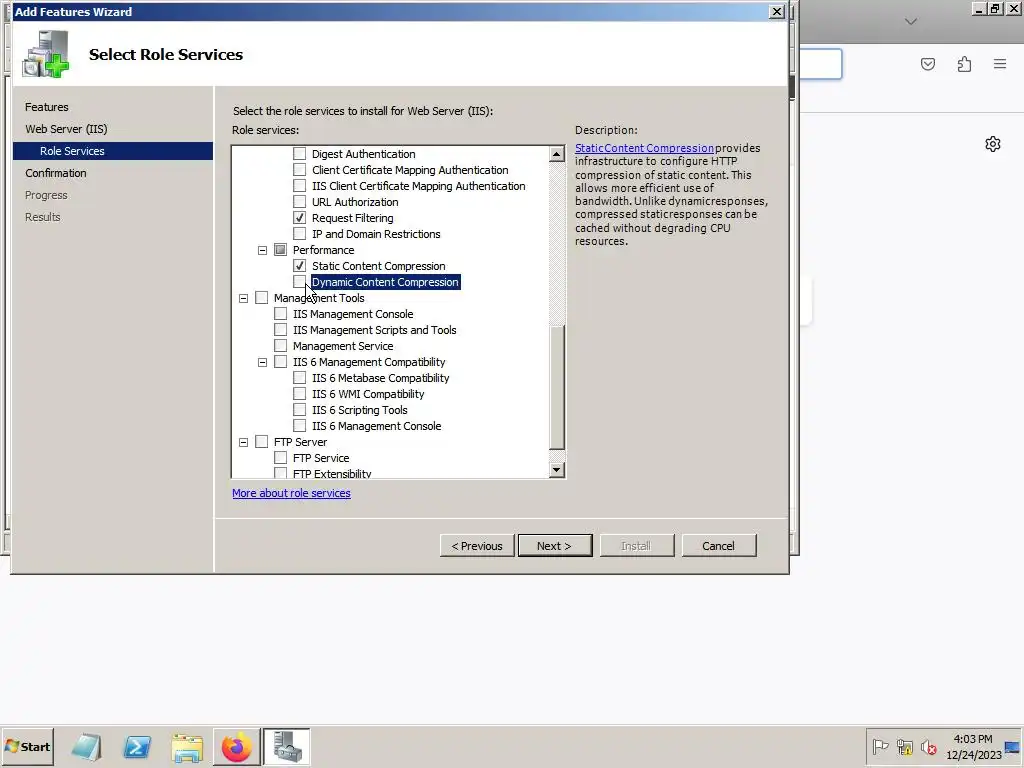Check Digest Authentication checkbox
Viewport: 1024px width, 768px height.
[299, 153]
